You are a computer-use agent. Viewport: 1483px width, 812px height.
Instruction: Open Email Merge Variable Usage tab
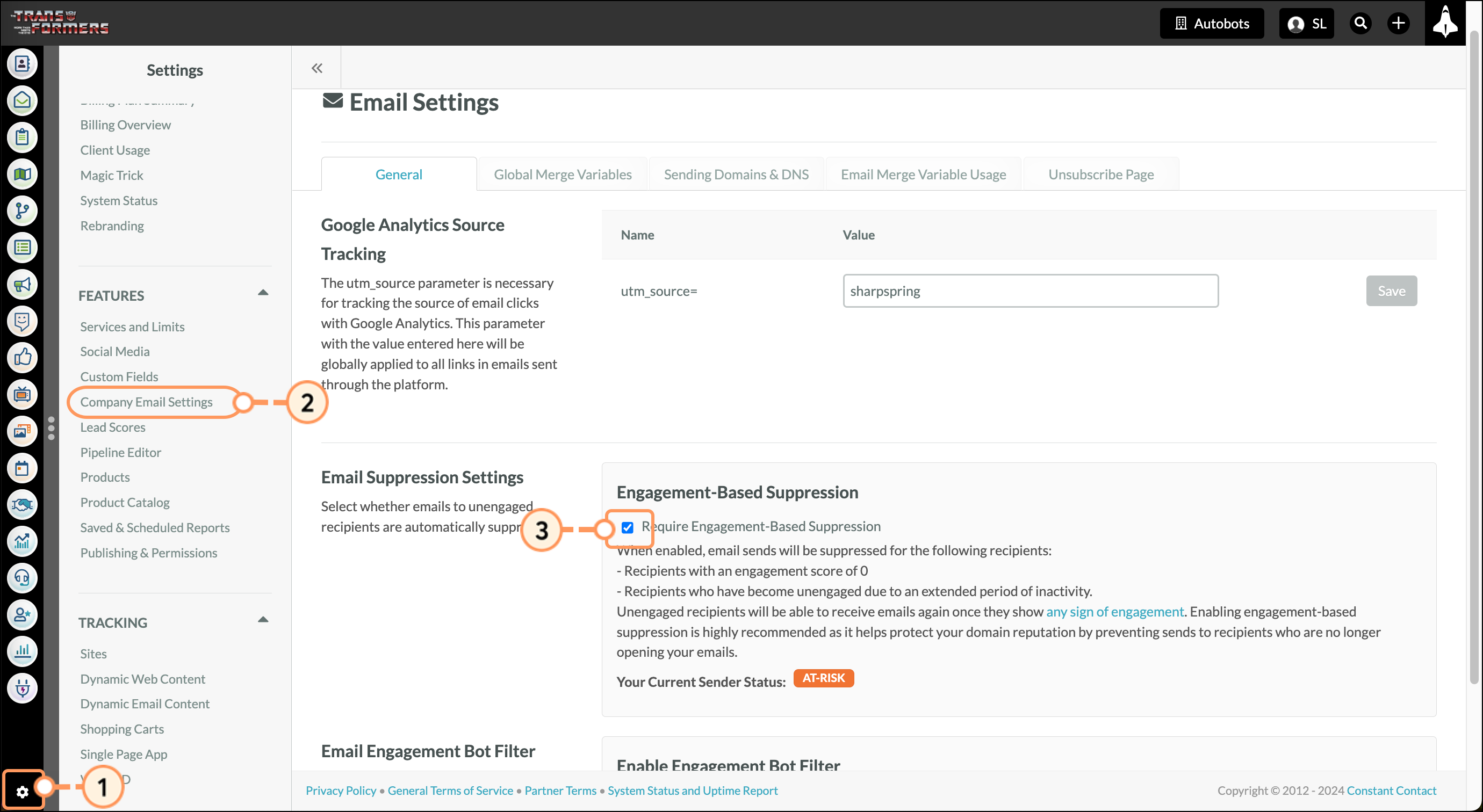pyautogui.click(x=923, y=174)
